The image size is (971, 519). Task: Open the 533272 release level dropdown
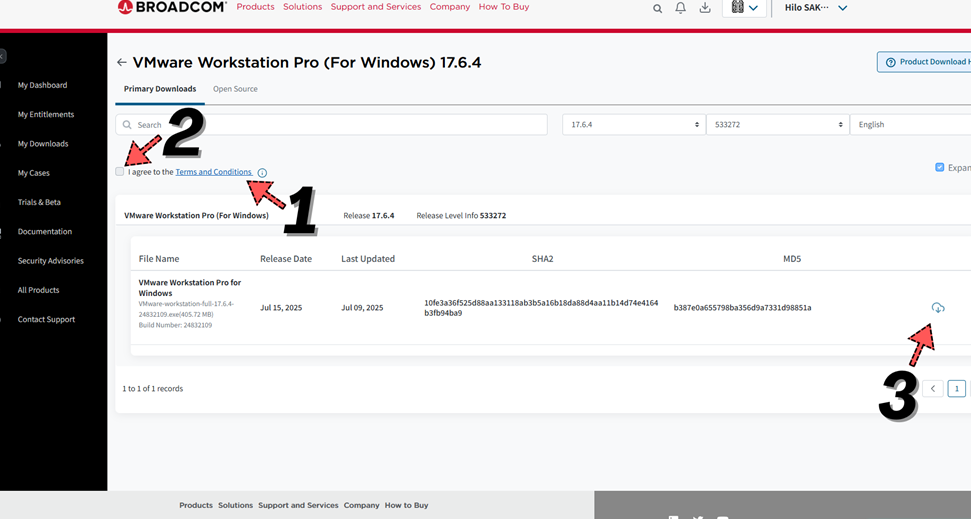pyautogui.click(x=777, y=125)
